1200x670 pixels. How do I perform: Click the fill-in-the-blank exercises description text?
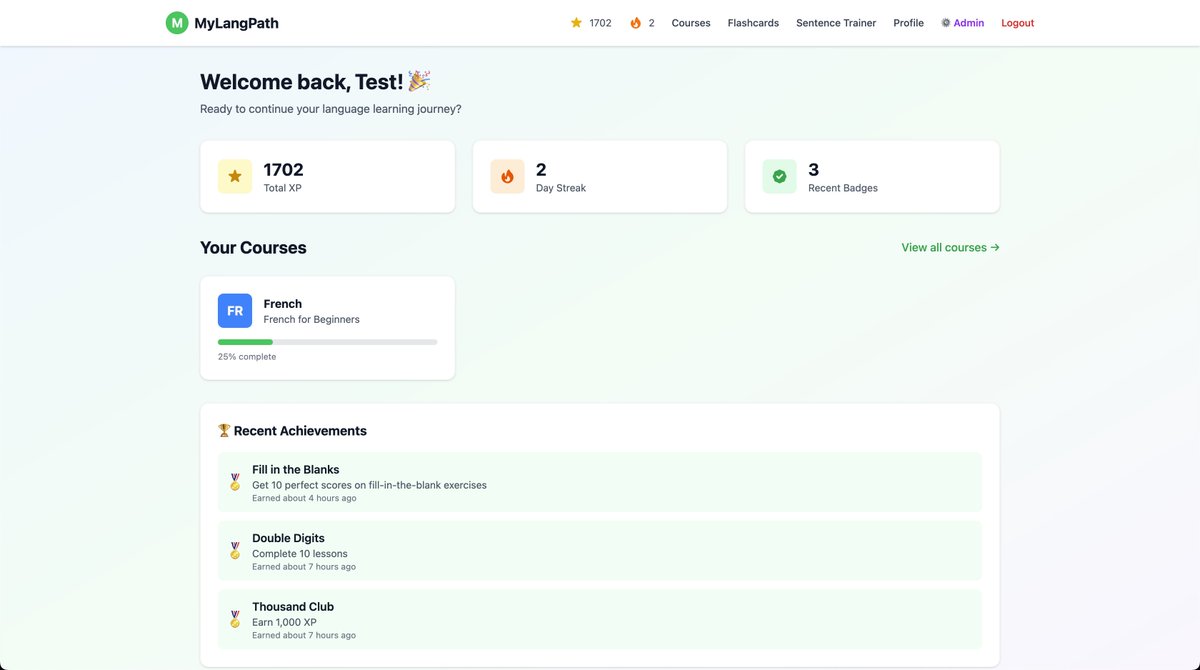pyautogui.click(x=369, y=485)
